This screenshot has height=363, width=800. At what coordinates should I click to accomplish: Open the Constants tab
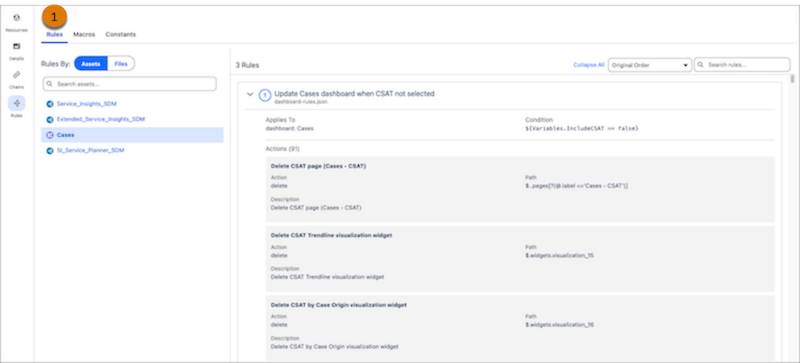(x=120, y=35)
